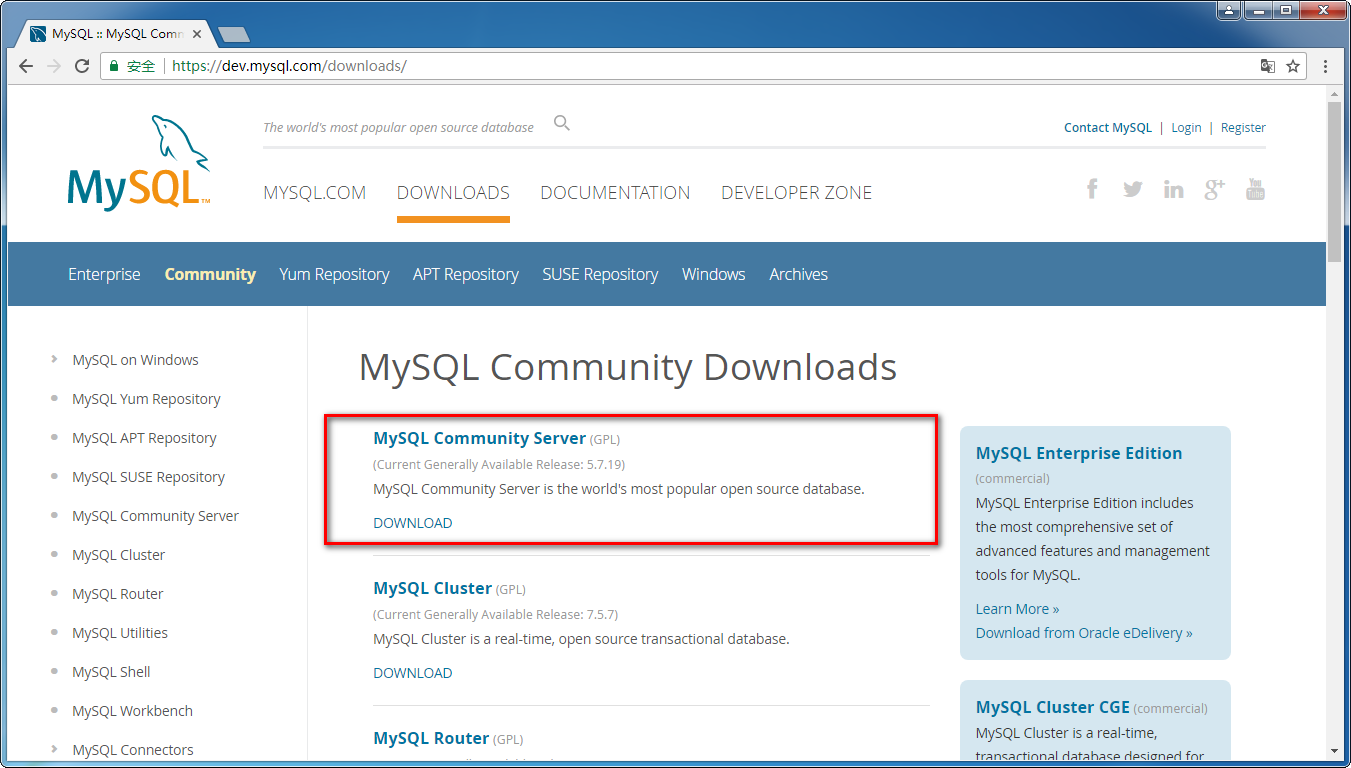Select Enterprise in blue submenu

coord(104,274)
